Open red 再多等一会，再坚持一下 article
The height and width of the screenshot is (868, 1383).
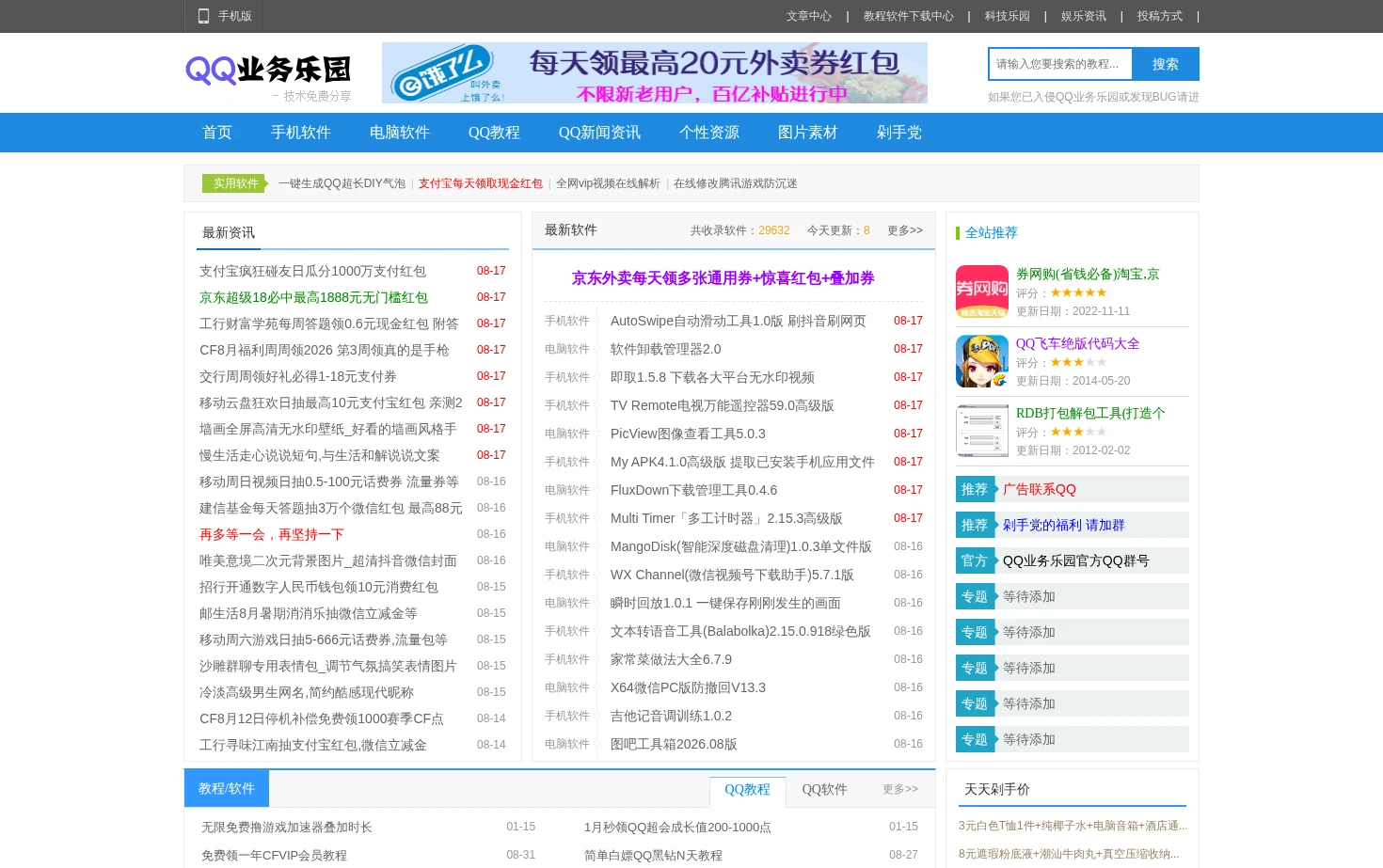(x=272, y=534)
